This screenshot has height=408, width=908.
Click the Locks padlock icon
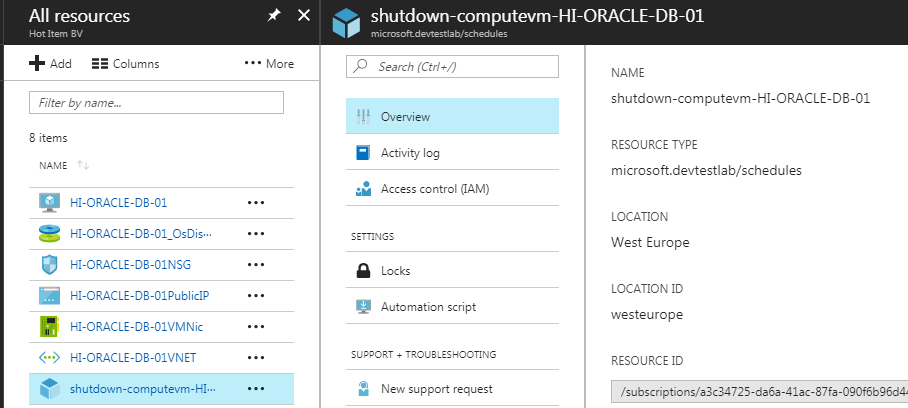tap(362, 271)
